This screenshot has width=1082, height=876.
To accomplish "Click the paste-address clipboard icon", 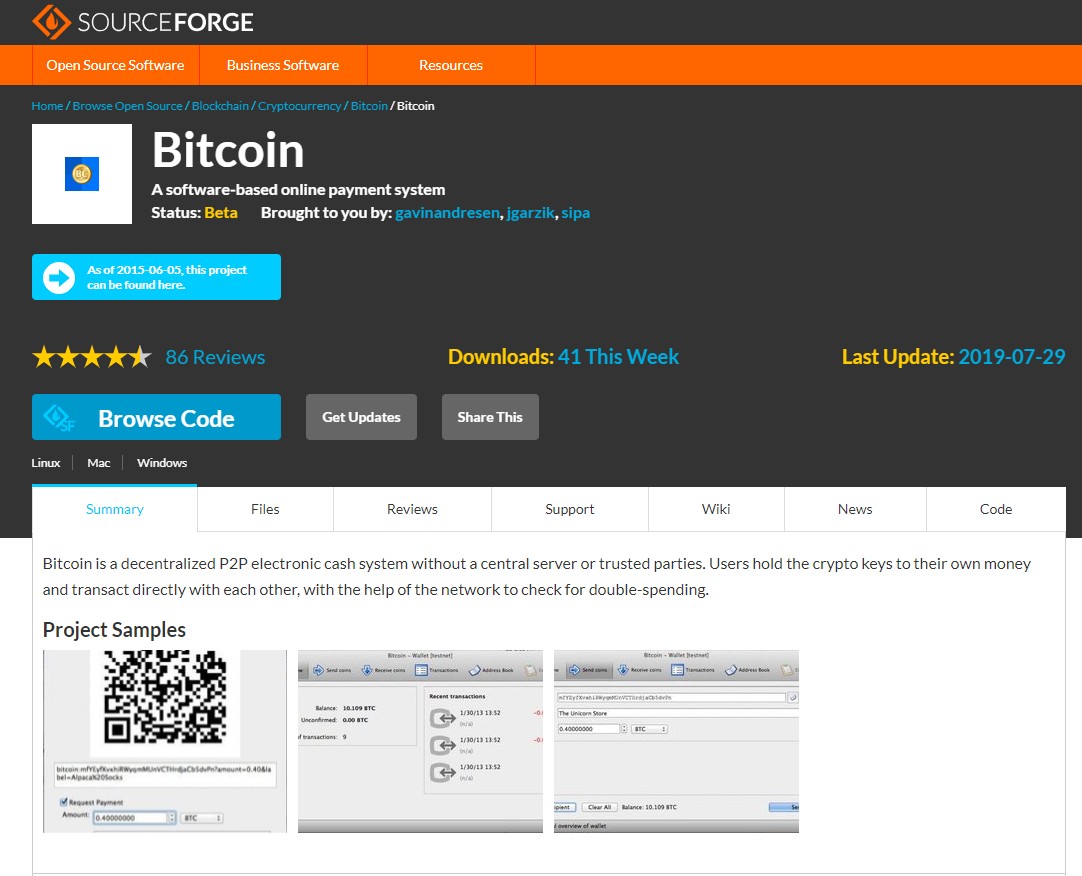I will (x=793, y=697).
